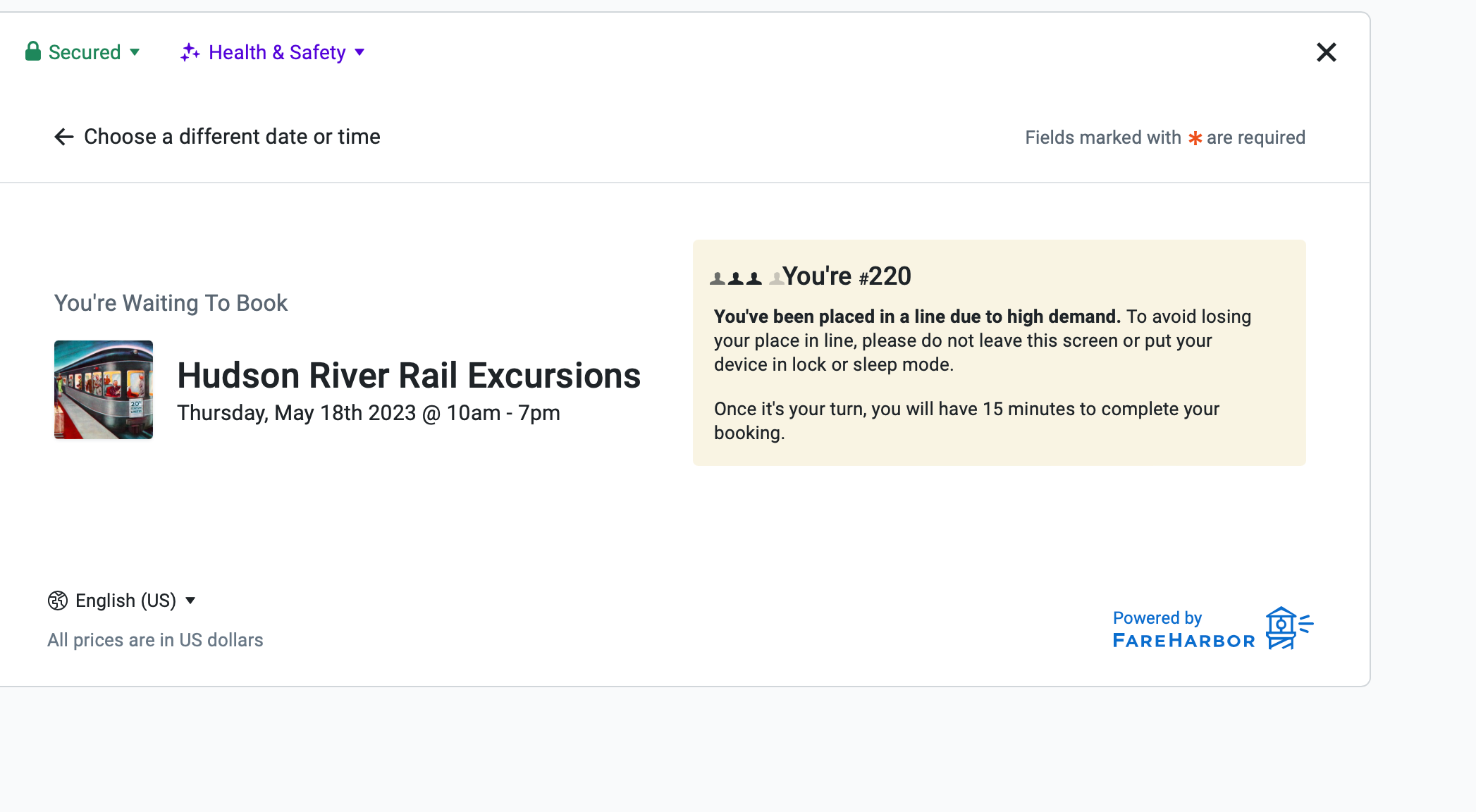Click the Health & Safety sparkle icon
This screenshot has height=812, width=1476.
(x=190, y=52)
